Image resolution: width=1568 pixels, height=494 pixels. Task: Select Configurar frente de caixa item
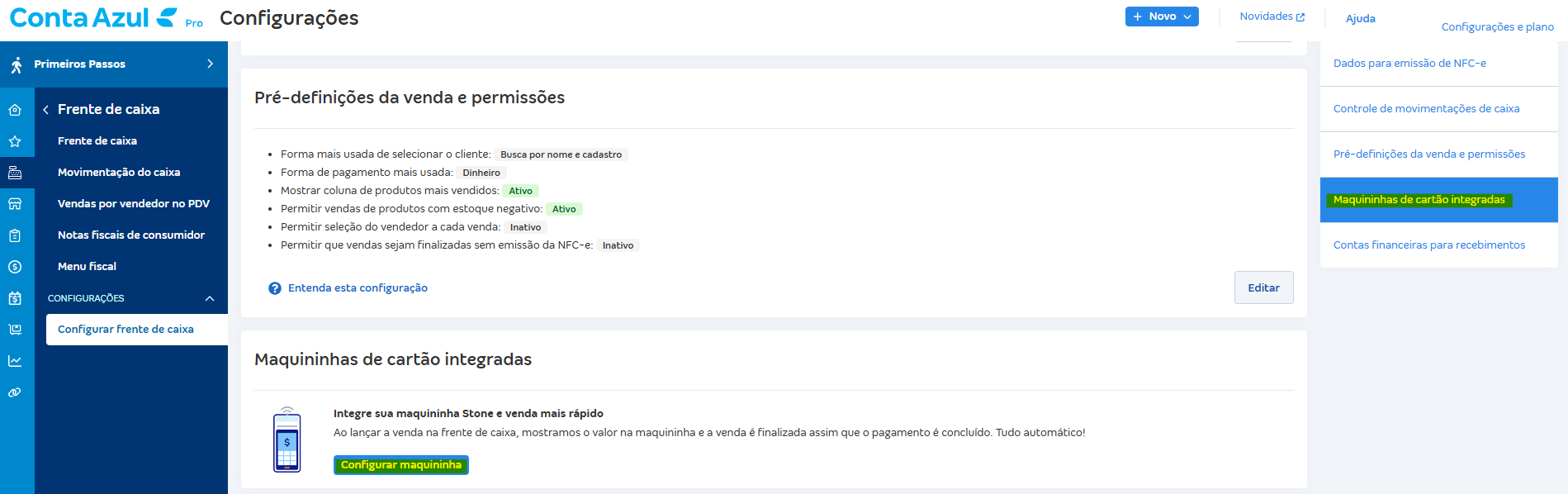tap(137, 330)
